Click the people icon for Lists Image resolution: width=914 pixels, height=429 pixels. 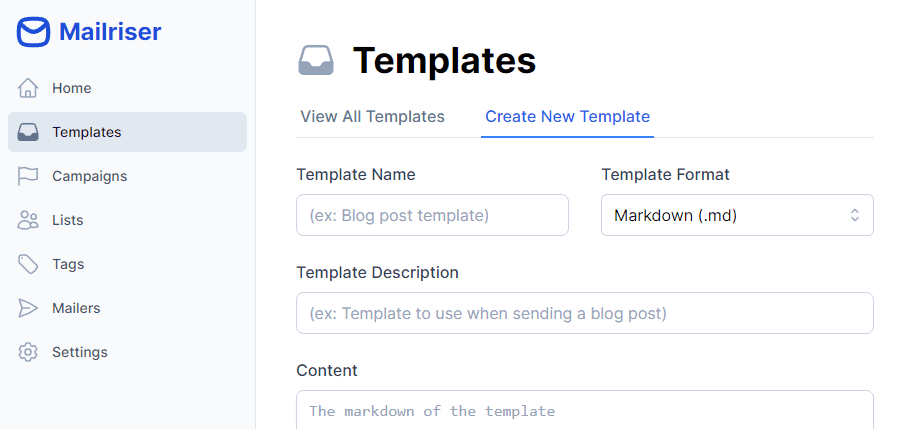tap(28, 220)
